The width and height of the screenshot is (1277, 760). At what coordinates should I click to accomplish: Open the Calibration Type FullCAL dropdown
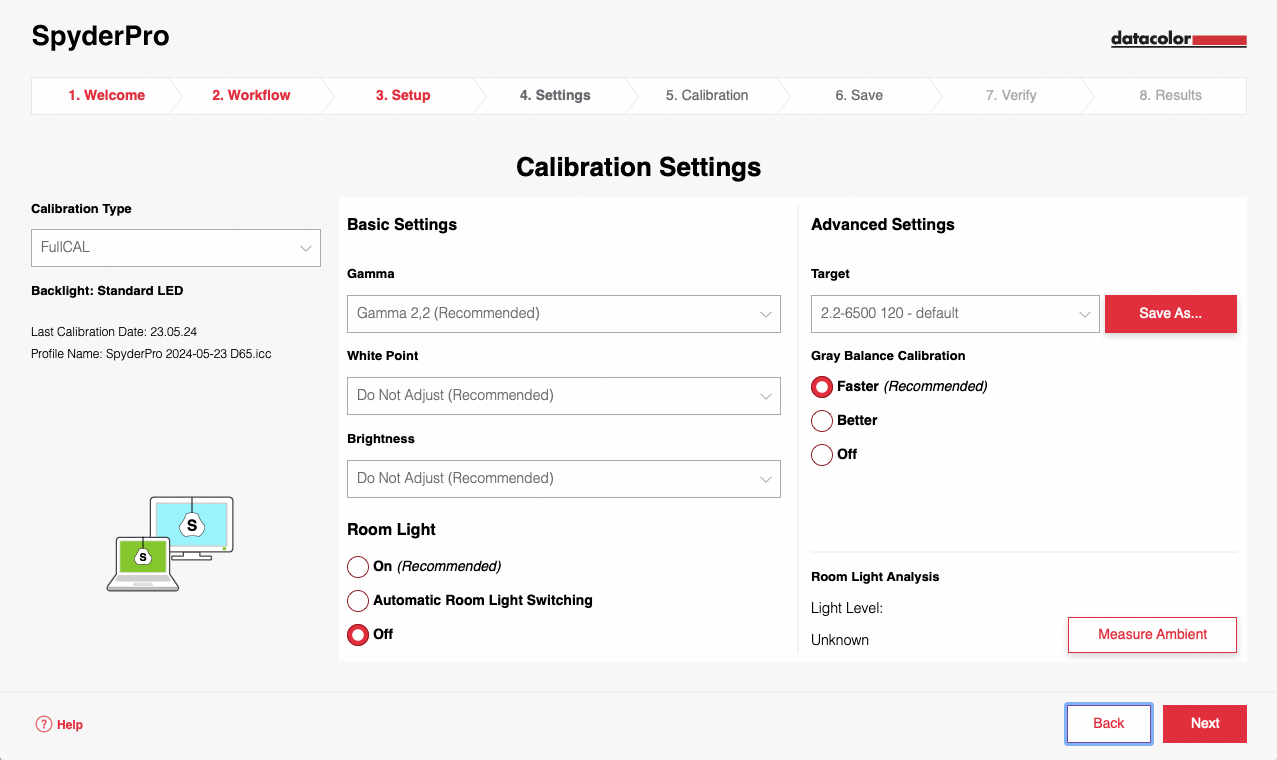pos(176,248)
